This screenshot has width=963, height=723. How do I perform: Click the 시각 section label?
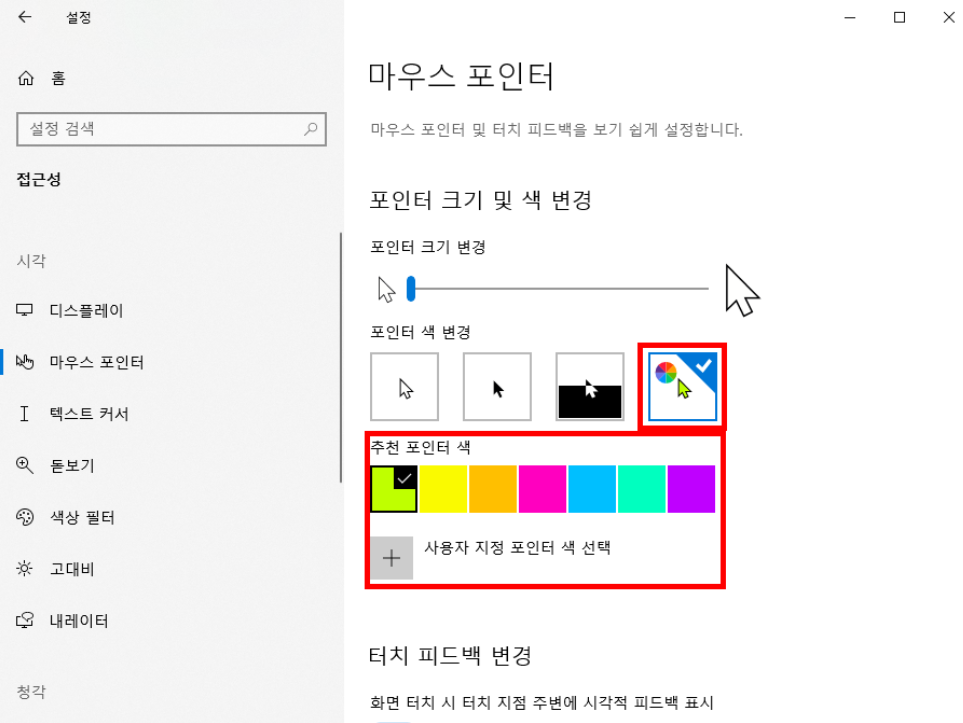[x=31, y=260]
